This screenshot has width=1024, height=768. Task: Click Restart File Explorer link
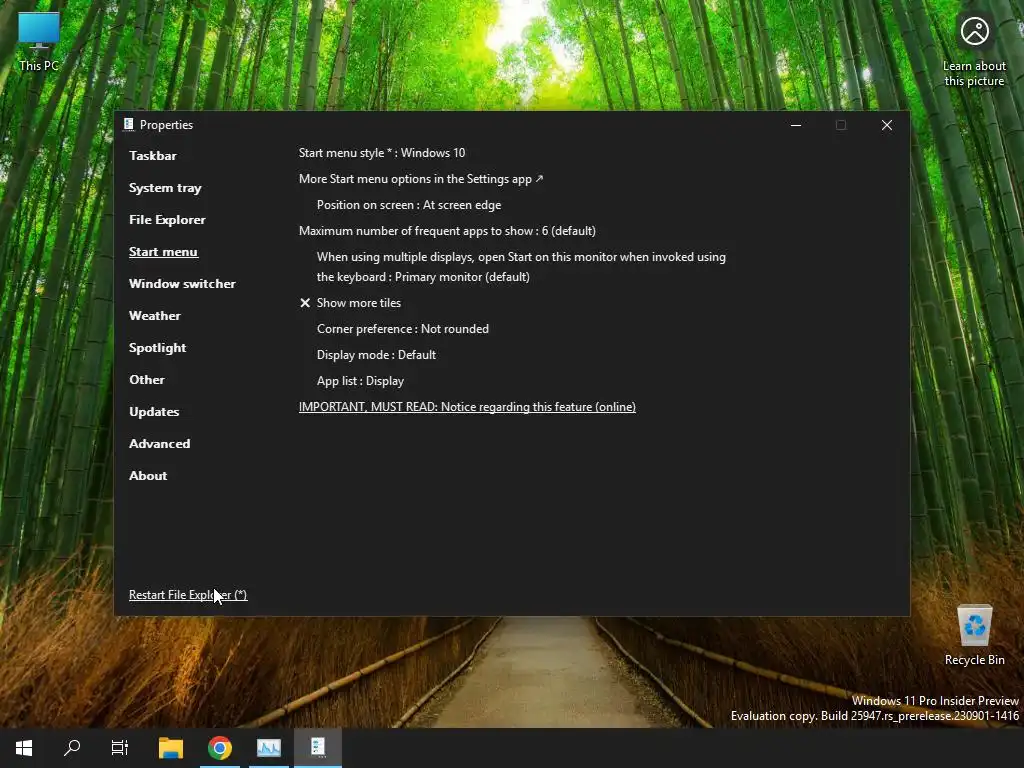point(188,595)
